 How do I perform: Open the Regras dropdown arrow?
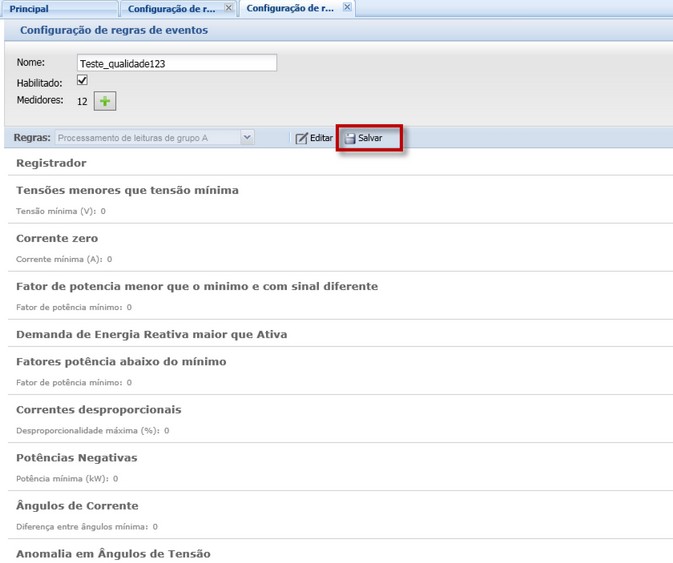point(247,138)
